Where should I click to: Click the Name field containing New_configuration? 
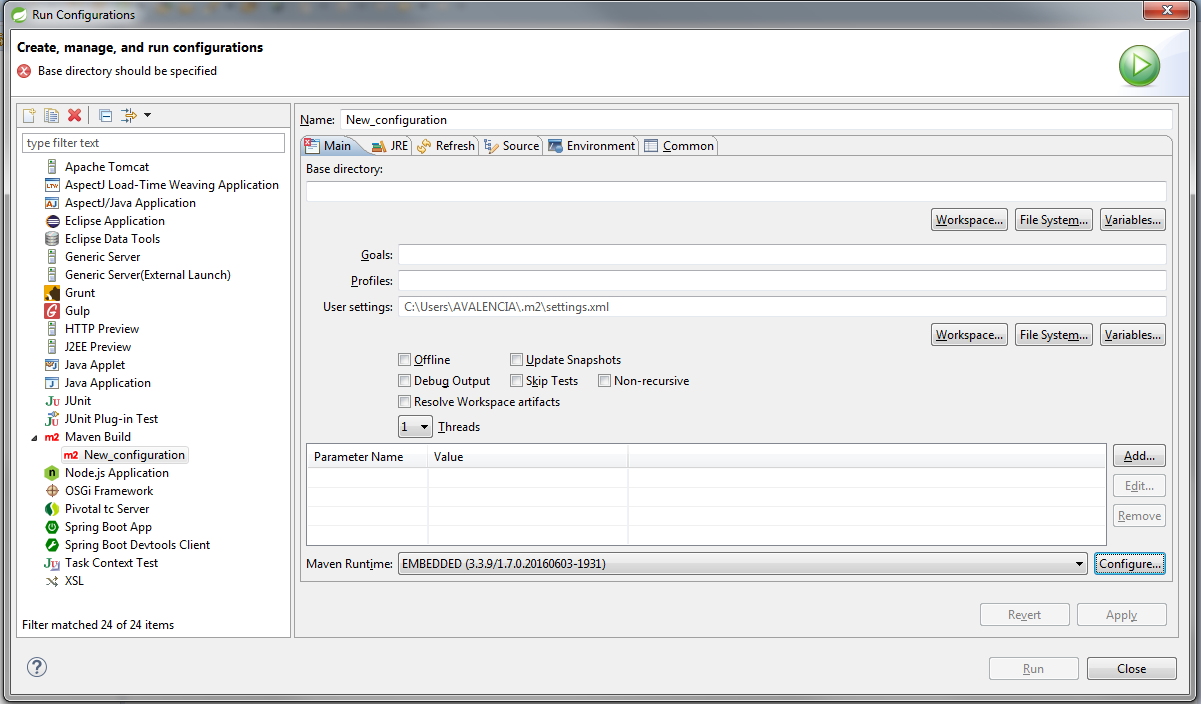pos(756,119)
